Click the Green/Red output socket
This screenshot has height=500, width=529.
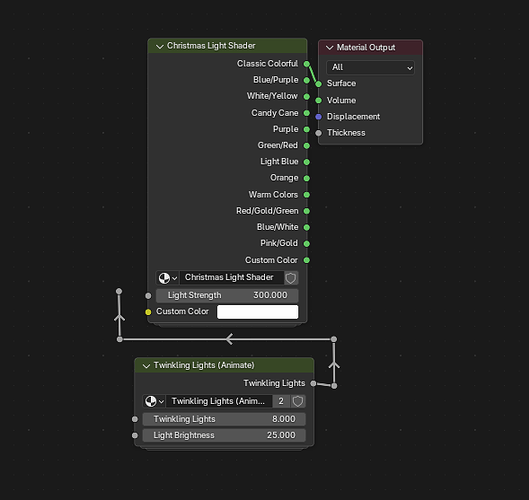[x=307, y=146]
